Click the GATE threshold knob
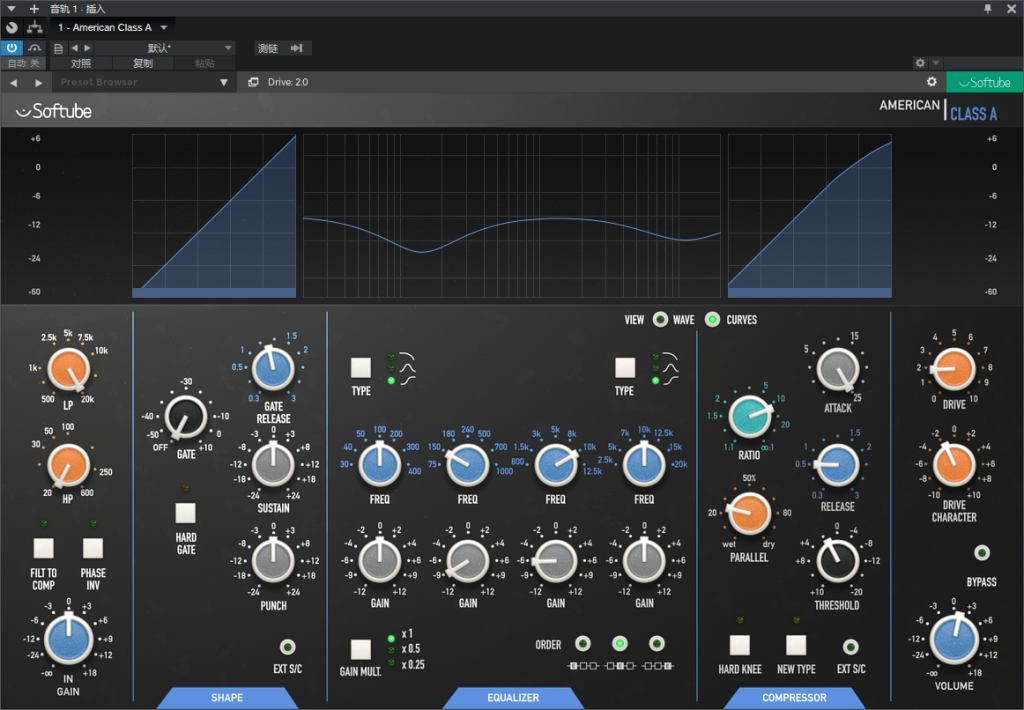 (x=186, y=417)
